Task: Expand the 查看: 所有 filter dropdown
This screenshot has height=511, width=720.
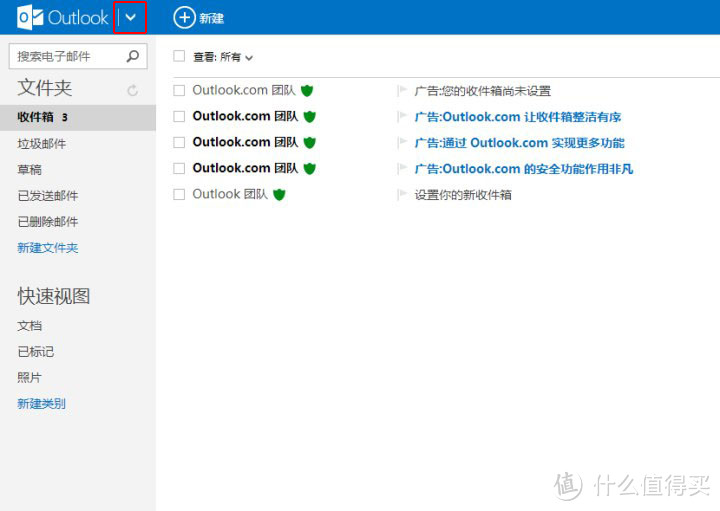Action: point(223,57)
